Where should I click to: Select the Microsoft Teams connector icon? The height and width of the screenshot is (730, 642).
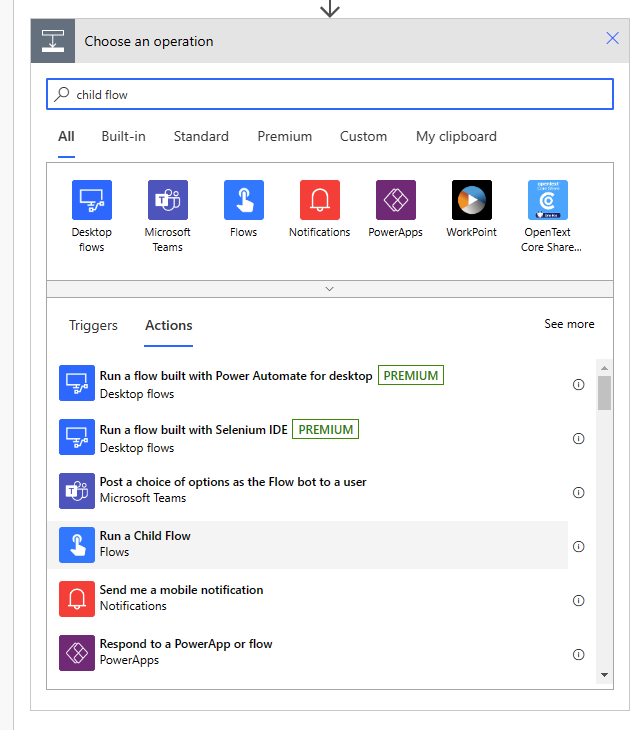pos(168,200)
